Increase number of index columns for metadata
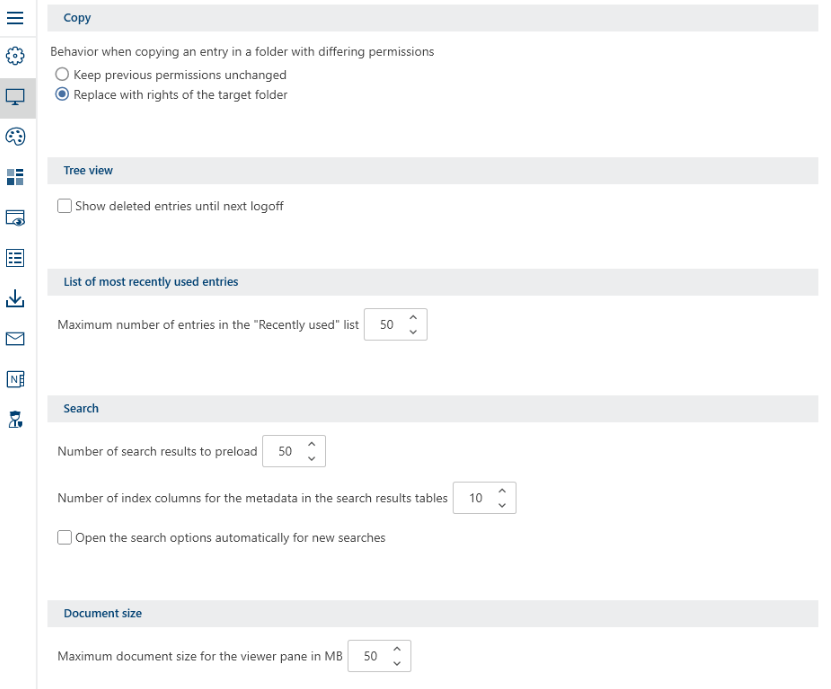Viewport: 831px width, 689px height. pos(501,491)
